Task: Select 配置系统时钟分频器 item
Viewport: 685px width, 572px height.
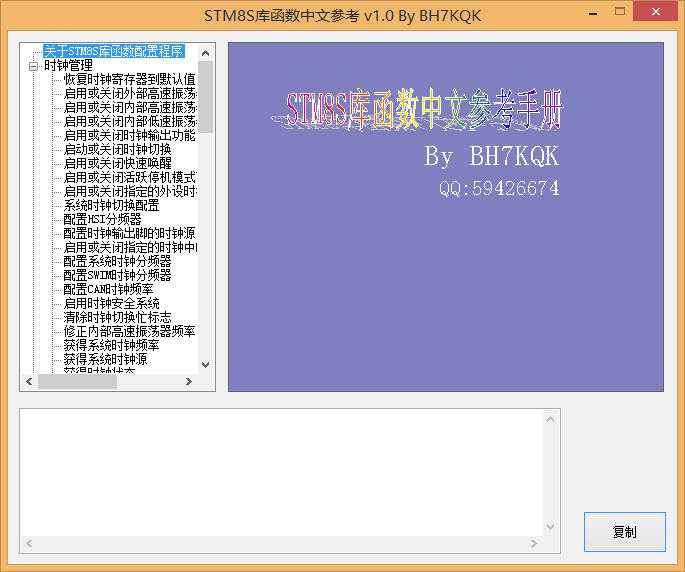Action: coord(118,261)
